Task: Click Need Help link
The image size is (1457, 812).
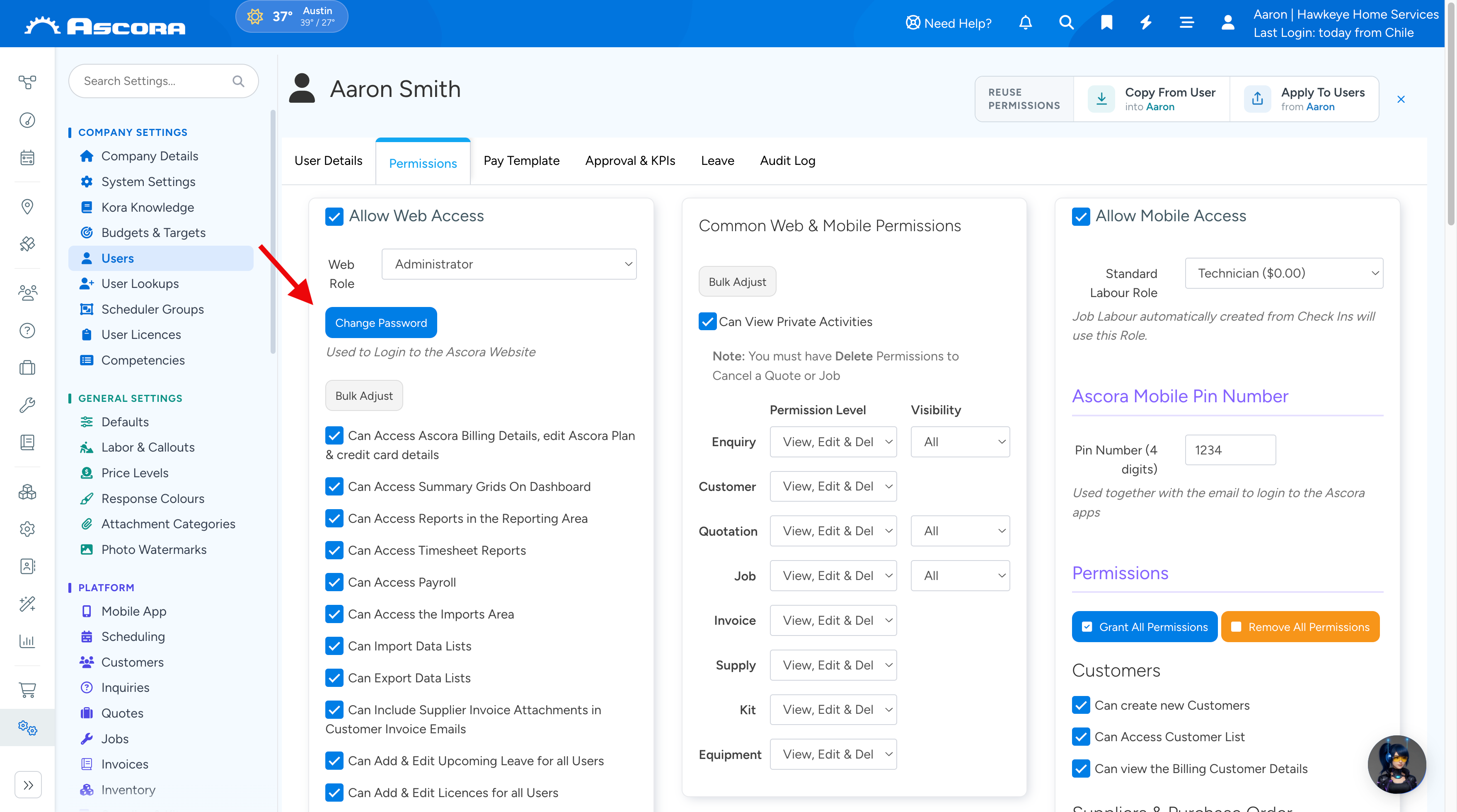Action: click(949, 23)
